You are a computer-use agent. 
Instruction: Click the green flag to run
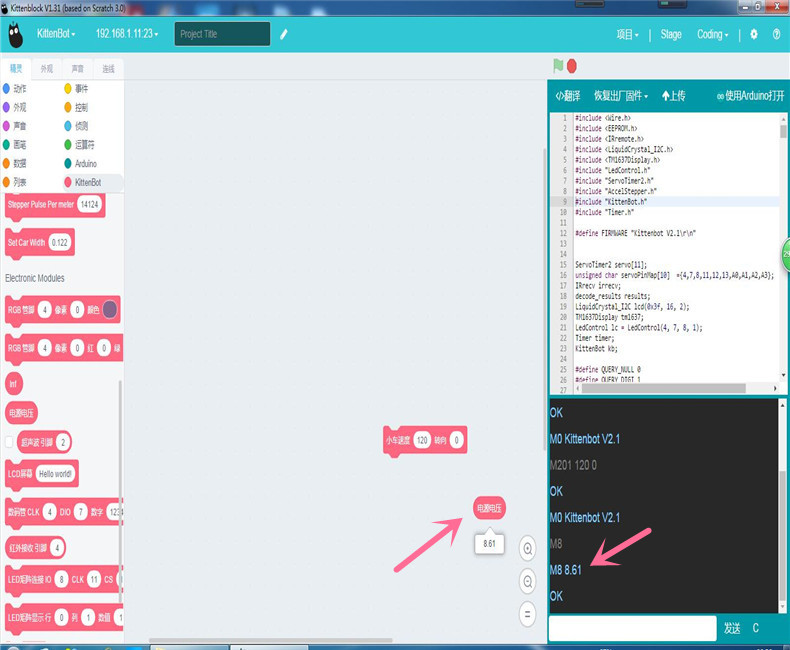558,66
